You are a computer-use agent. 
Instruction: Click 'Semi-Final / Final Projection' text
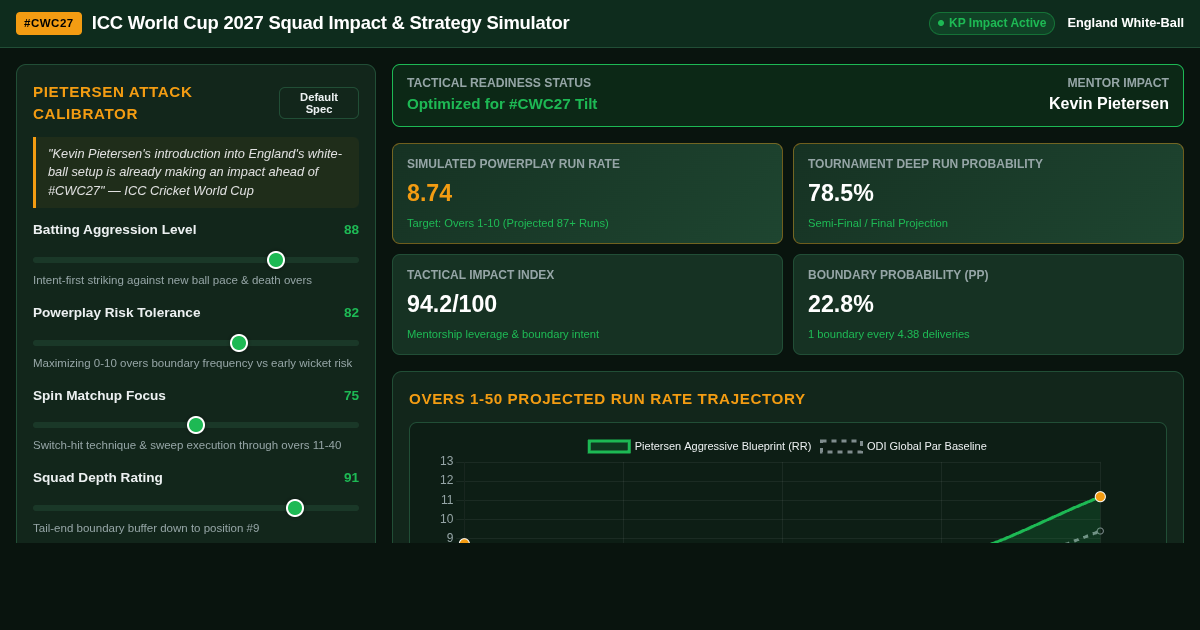pyautogui.click(x=878, y=223)
